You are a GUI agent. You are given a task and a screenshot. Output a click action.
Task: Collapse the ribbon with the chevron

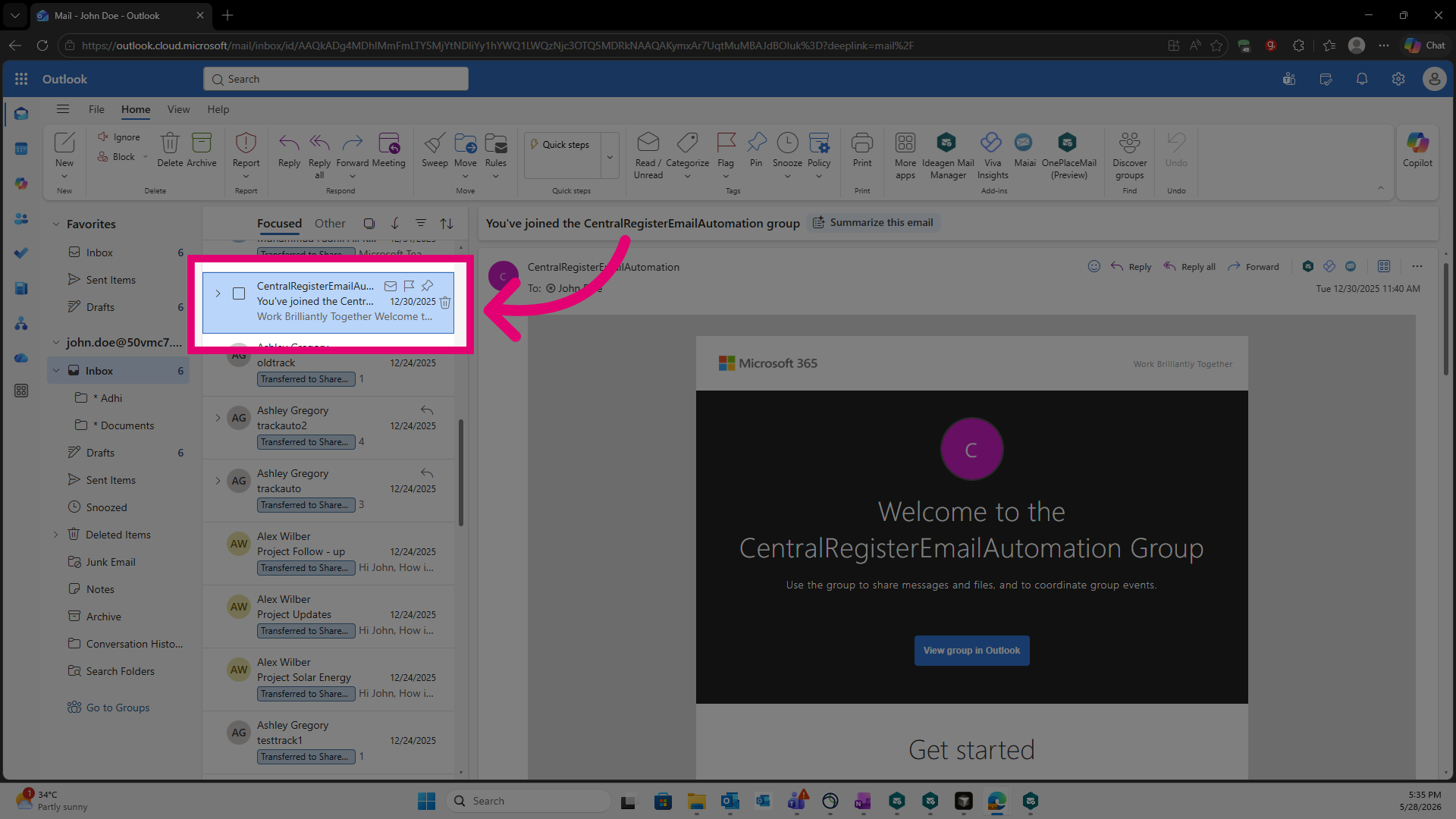pyautogui.click(x=1381, y=188)
